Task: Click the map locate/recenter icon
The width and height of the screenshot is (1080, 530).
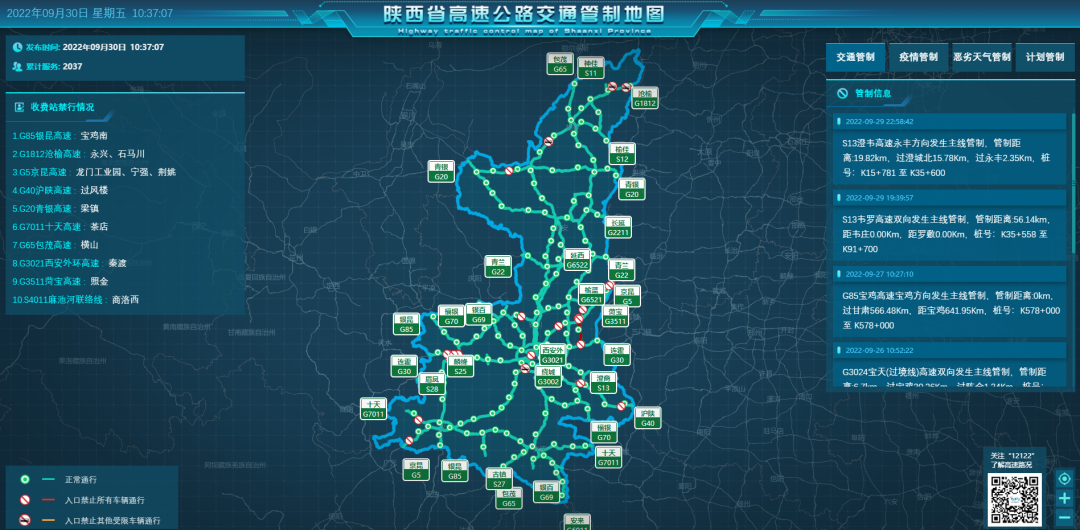Action: pos(1064,478)
